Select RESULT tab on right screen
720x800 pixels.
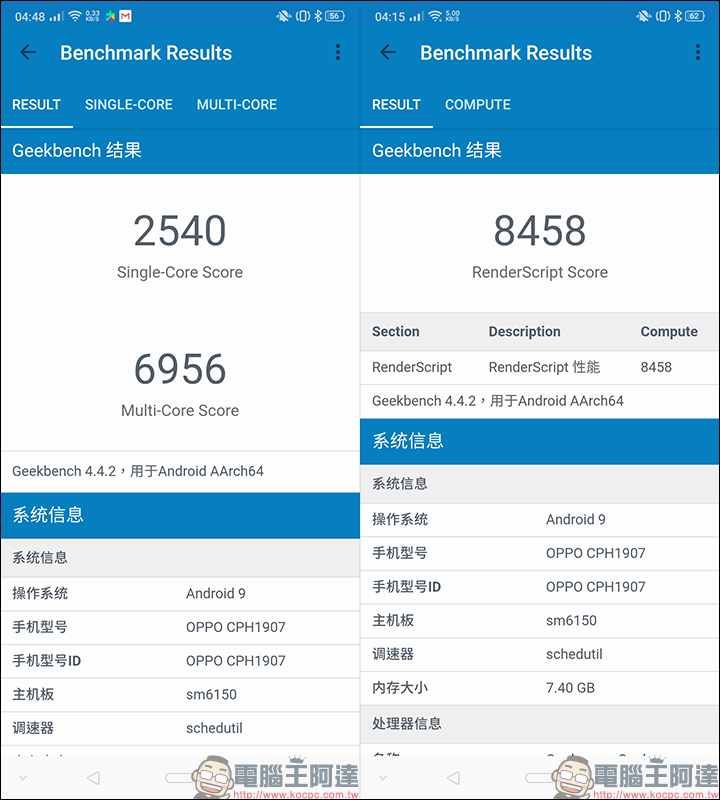[396, 105]
